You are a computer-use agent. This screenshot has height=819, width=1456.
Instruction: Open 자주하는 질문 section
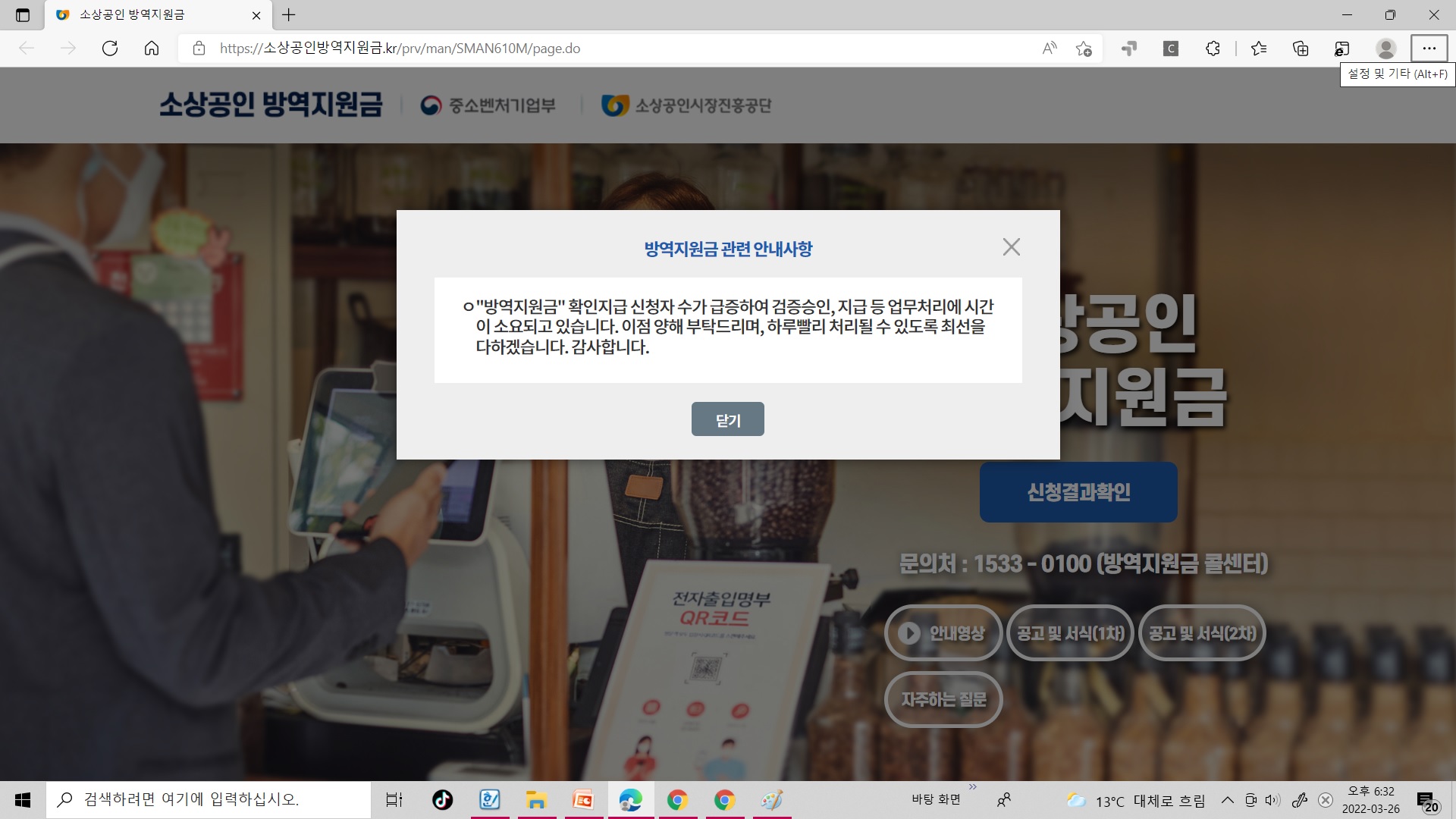(x=943, y=699)
